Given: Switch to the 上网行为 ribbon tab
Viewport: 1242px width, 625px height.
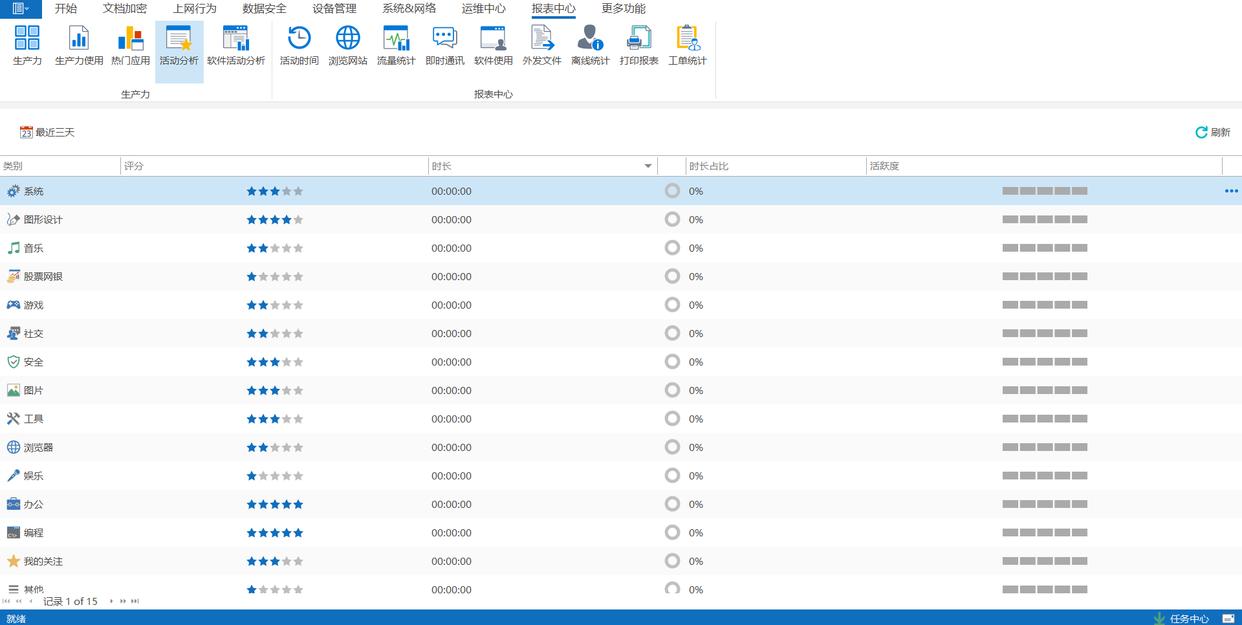Looking at the screenshot, I should (194, 9).
